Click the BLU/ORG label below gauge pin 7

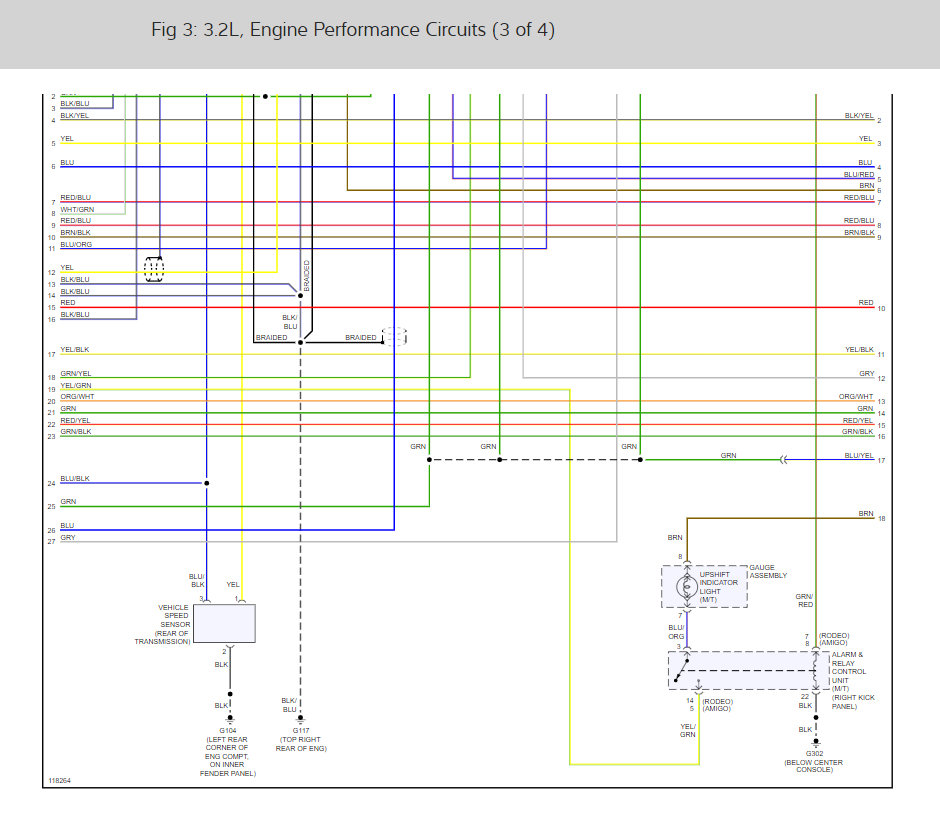click(x=676, y=631)
